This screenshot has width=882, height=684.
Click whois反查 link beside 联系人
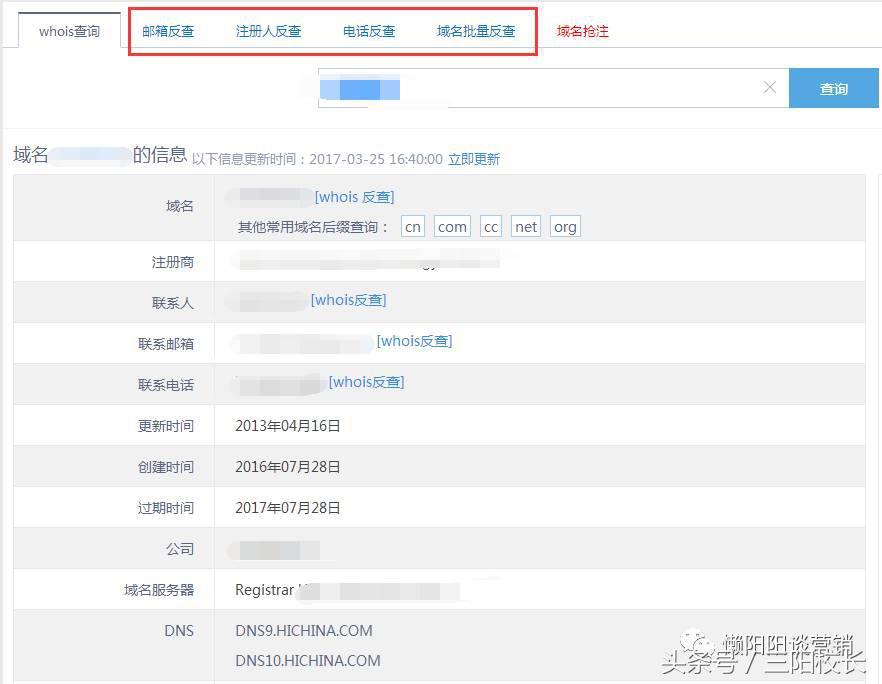point(348,300)
